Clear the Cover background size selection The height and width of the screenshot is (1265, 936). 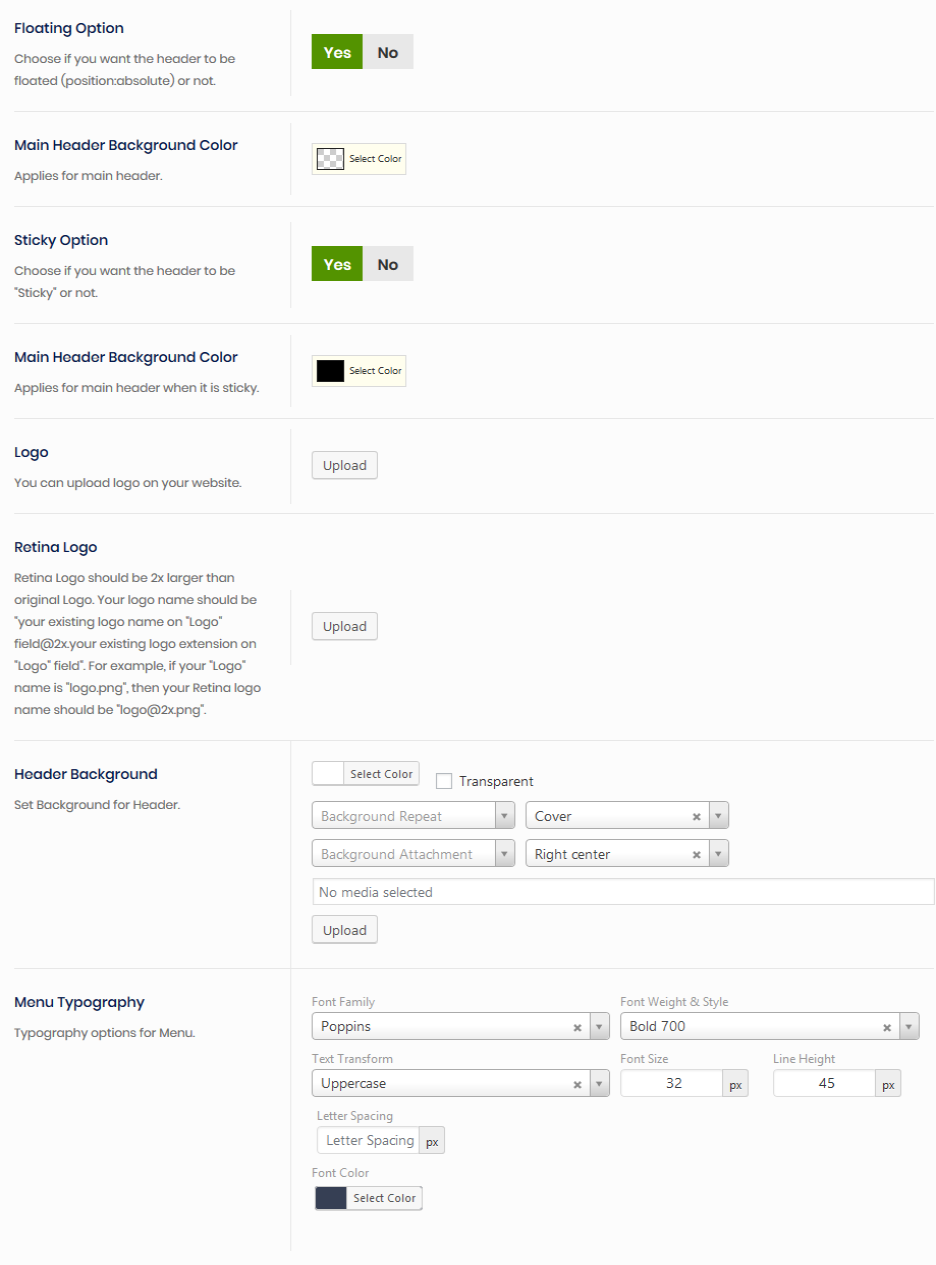coord(697,817)
